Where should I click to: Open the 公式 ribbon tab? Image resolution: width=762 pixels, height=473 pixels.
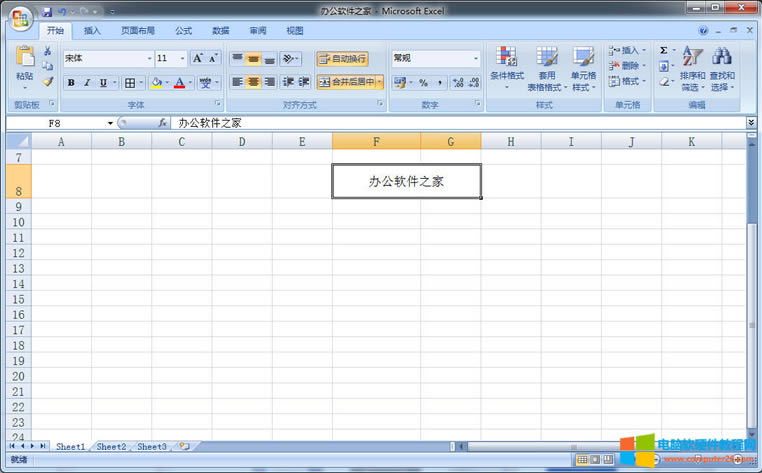(183, 31)
